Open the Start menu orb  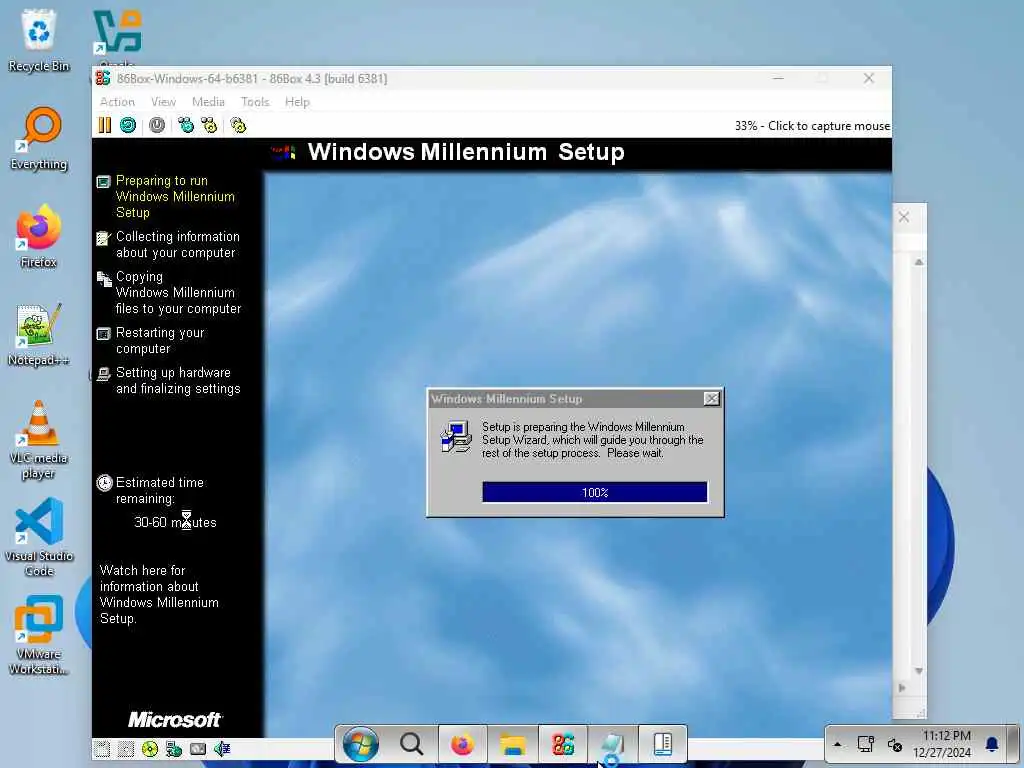tap(360, 744)
